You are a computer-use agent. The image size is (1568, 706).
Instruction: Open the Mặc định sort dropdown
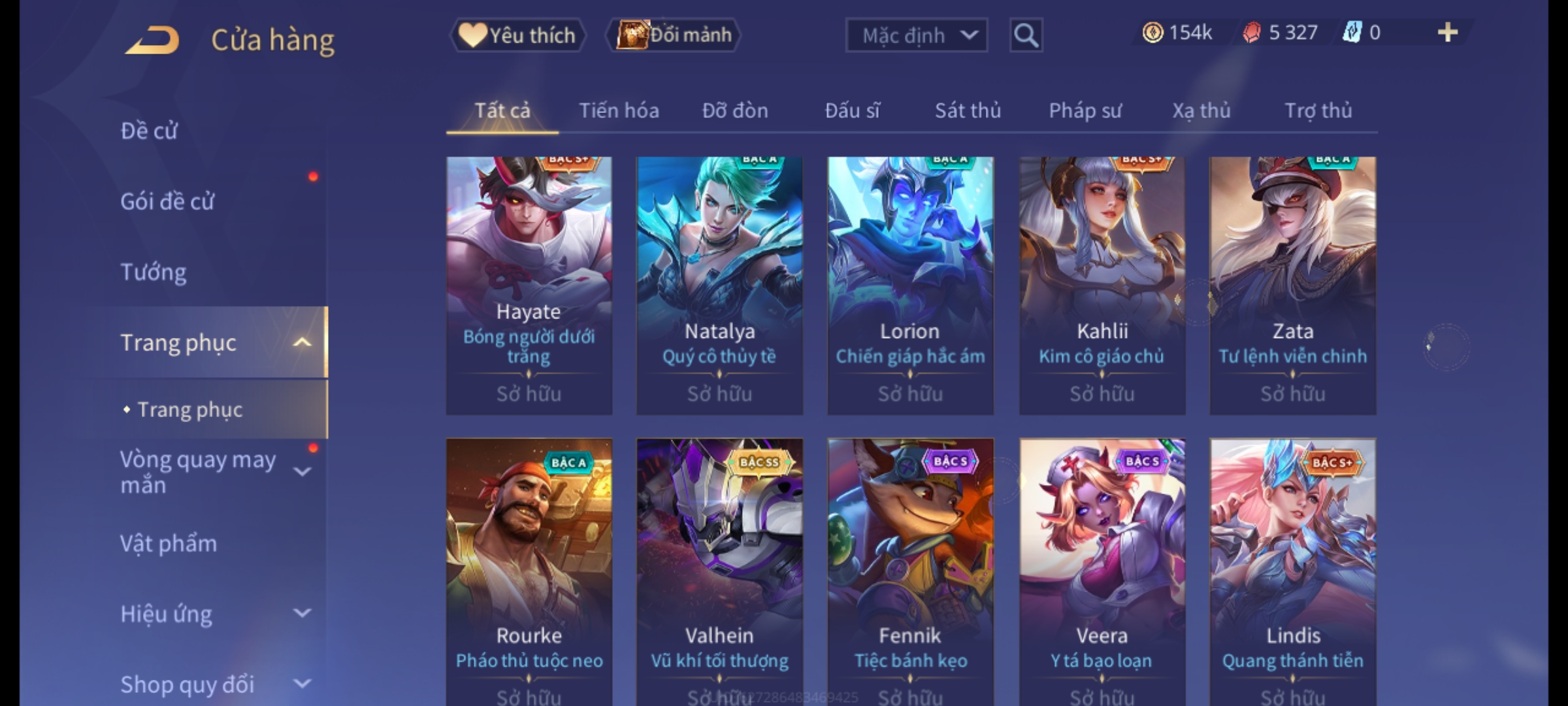click(x=917, y=35)
